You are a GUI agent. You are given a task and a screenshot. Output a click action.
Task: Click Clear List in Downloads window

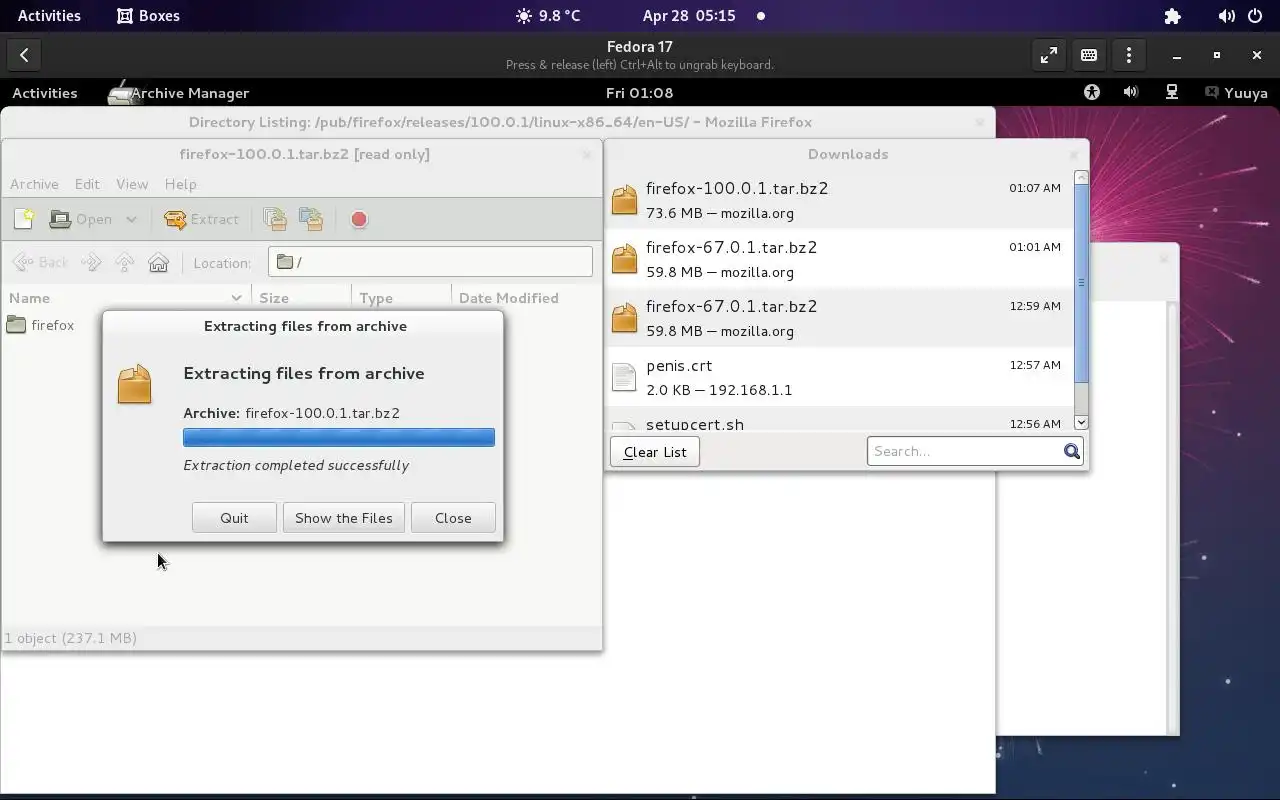[655, 452]
